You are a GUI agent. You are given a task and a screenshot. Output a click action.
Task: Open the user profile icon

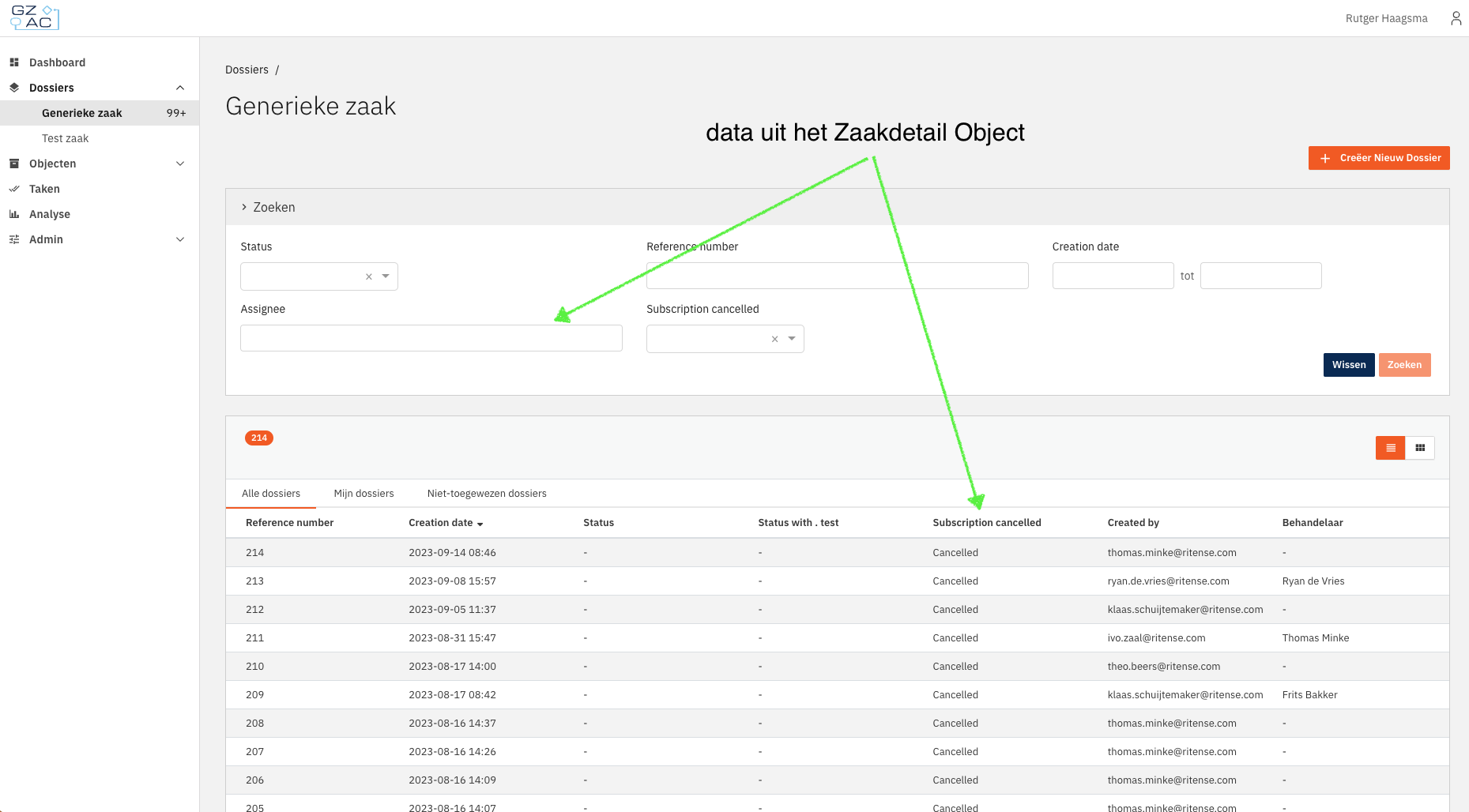[x=1456, y=18]
